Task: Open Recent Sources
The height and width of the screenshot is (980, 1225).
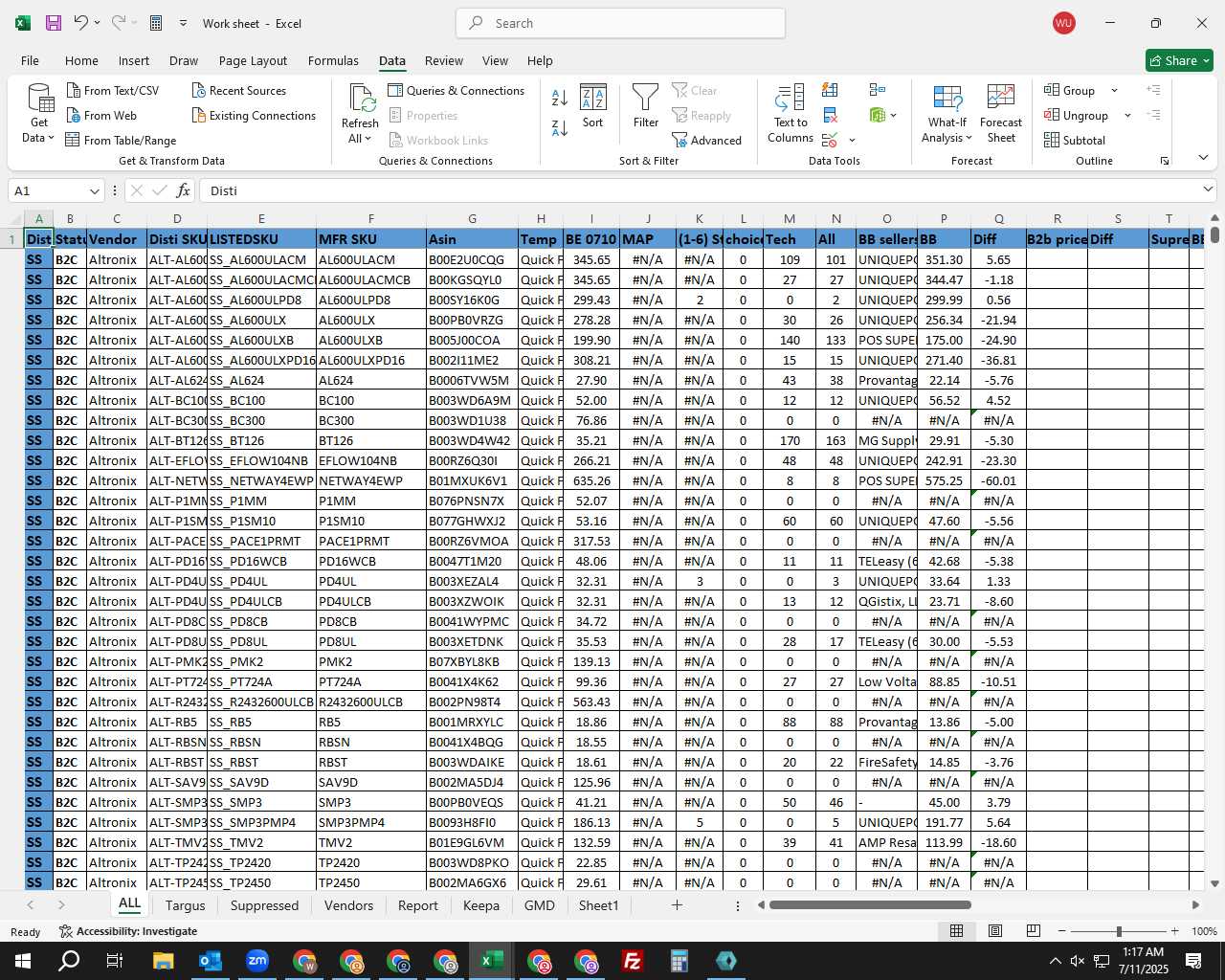Action: (x=239, y=90)
